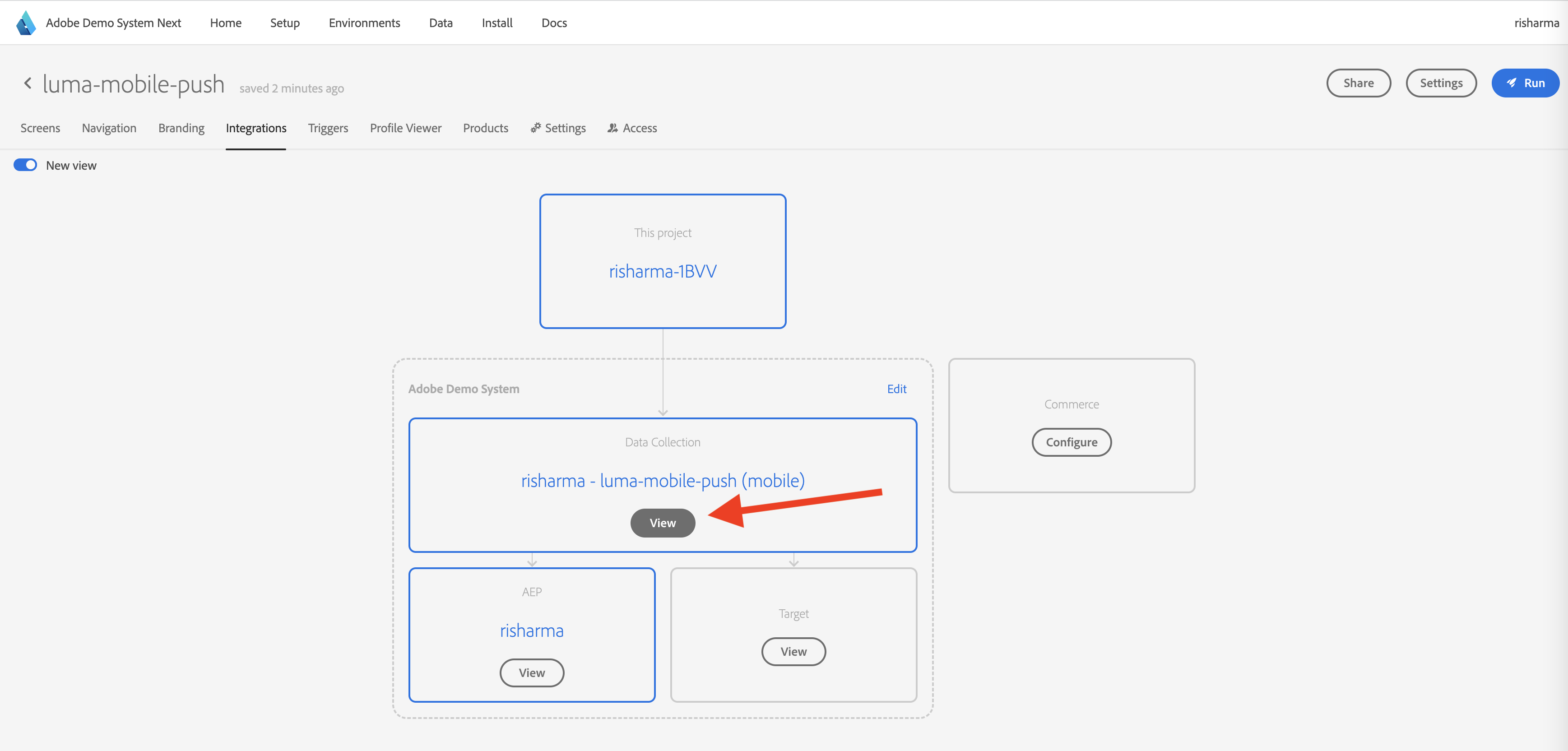This screenshot has width=1568, height=751.
Task: Open the risharma AEP sandbox link
Action: coord(532,630)
